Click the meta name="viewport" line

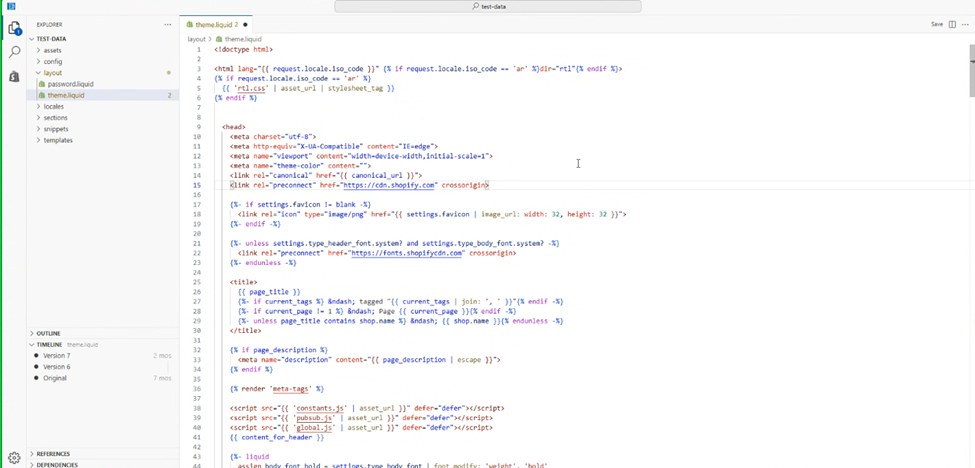tap(361, 156)
